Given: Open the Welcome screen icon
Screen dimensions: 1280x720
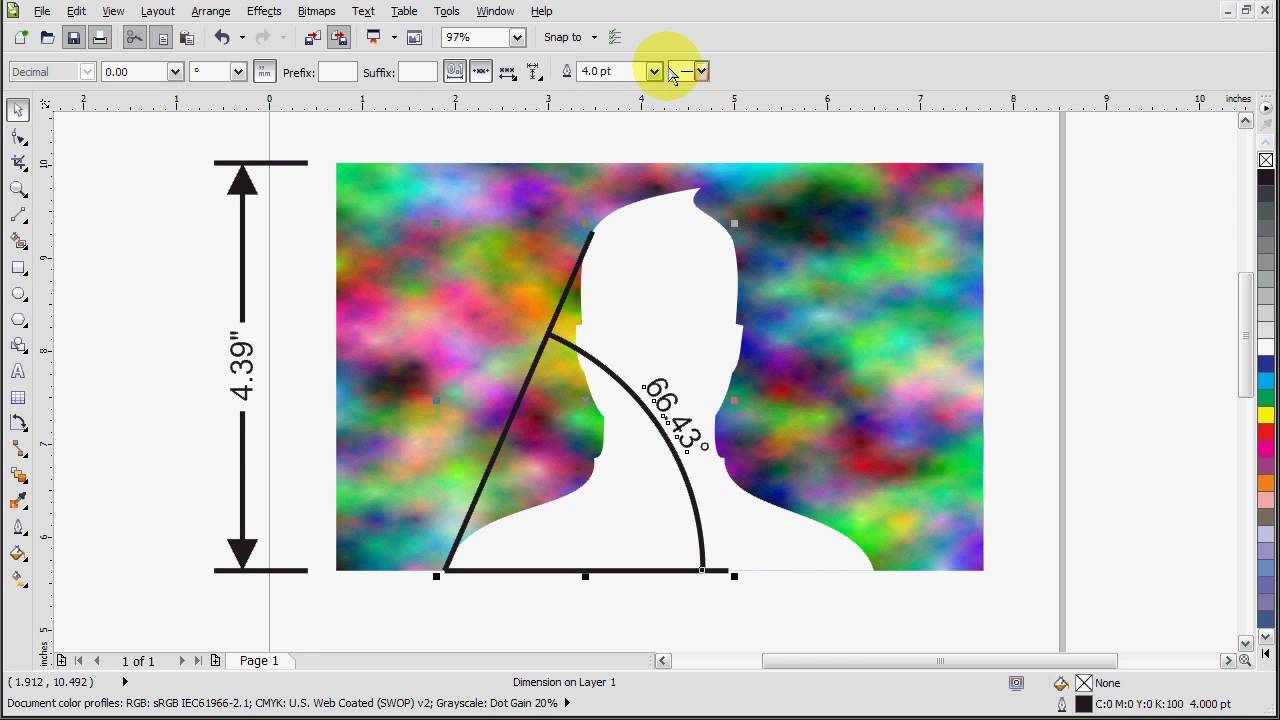Looking at the screenshot, I should coord(415,37).
